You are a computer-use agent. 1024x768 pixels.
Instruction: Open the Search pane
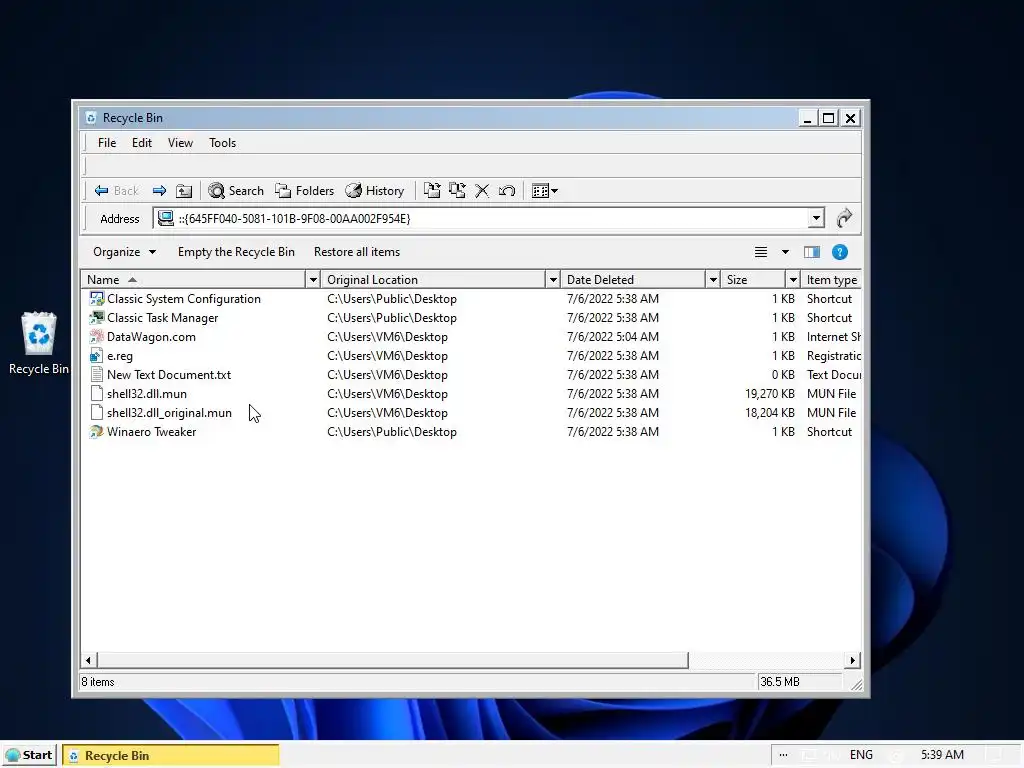coord(236,191)
